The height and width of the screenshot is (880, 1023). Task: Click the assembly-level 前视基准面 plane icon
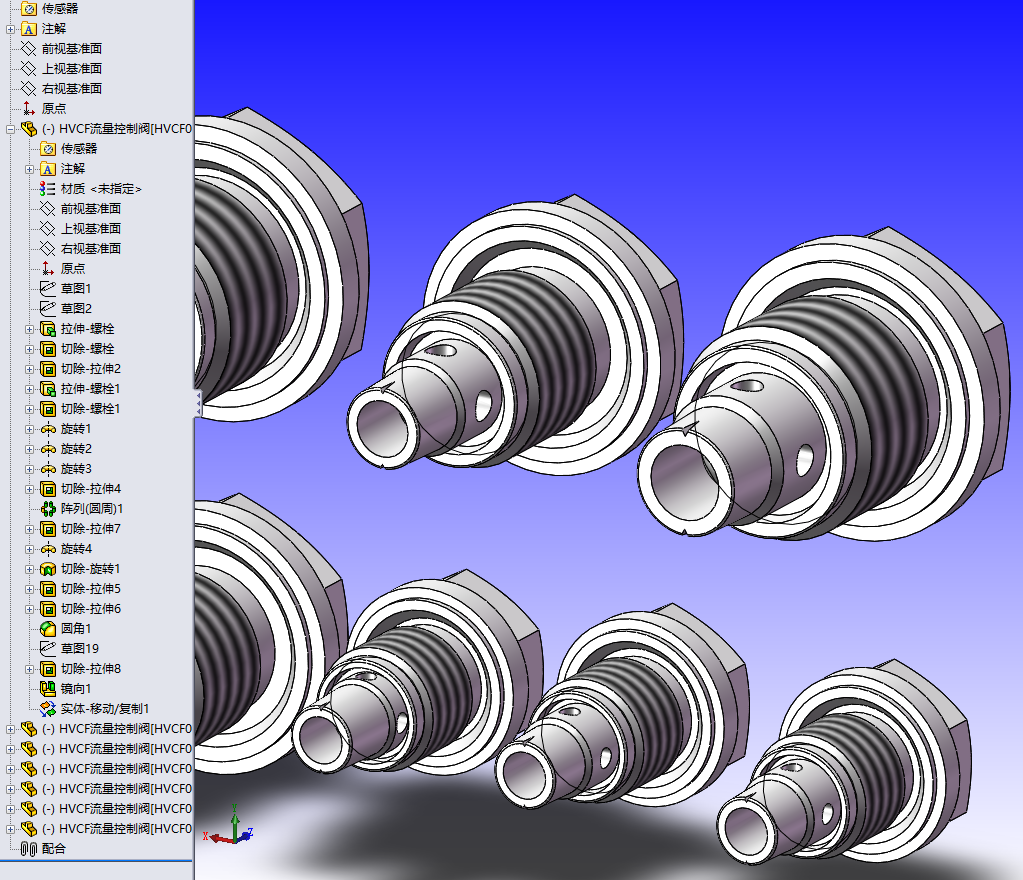[x=29, y=48]
